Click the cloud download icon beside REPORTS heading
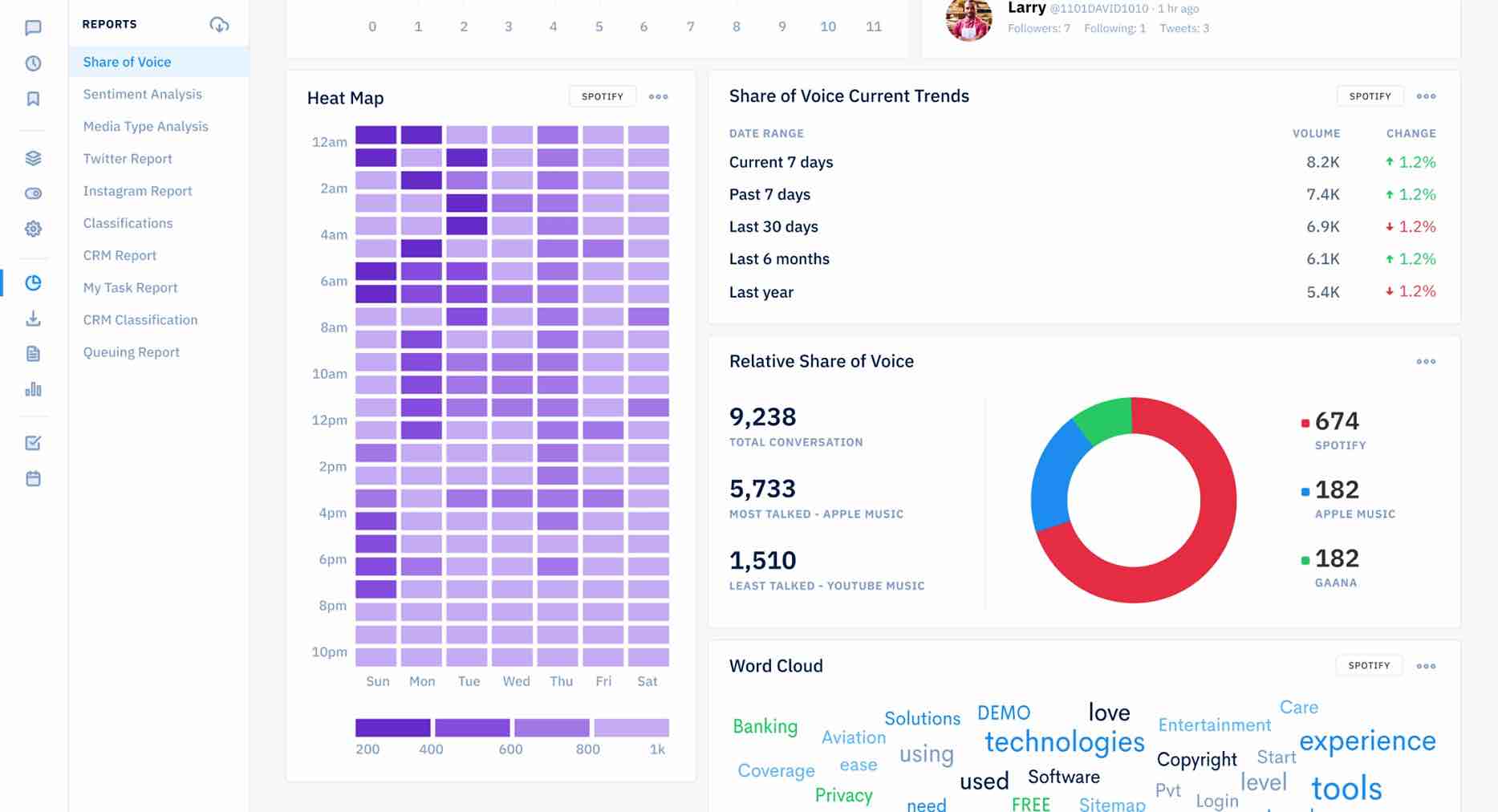This screenshot has height=812, width=1498. (x=218, y=24)
